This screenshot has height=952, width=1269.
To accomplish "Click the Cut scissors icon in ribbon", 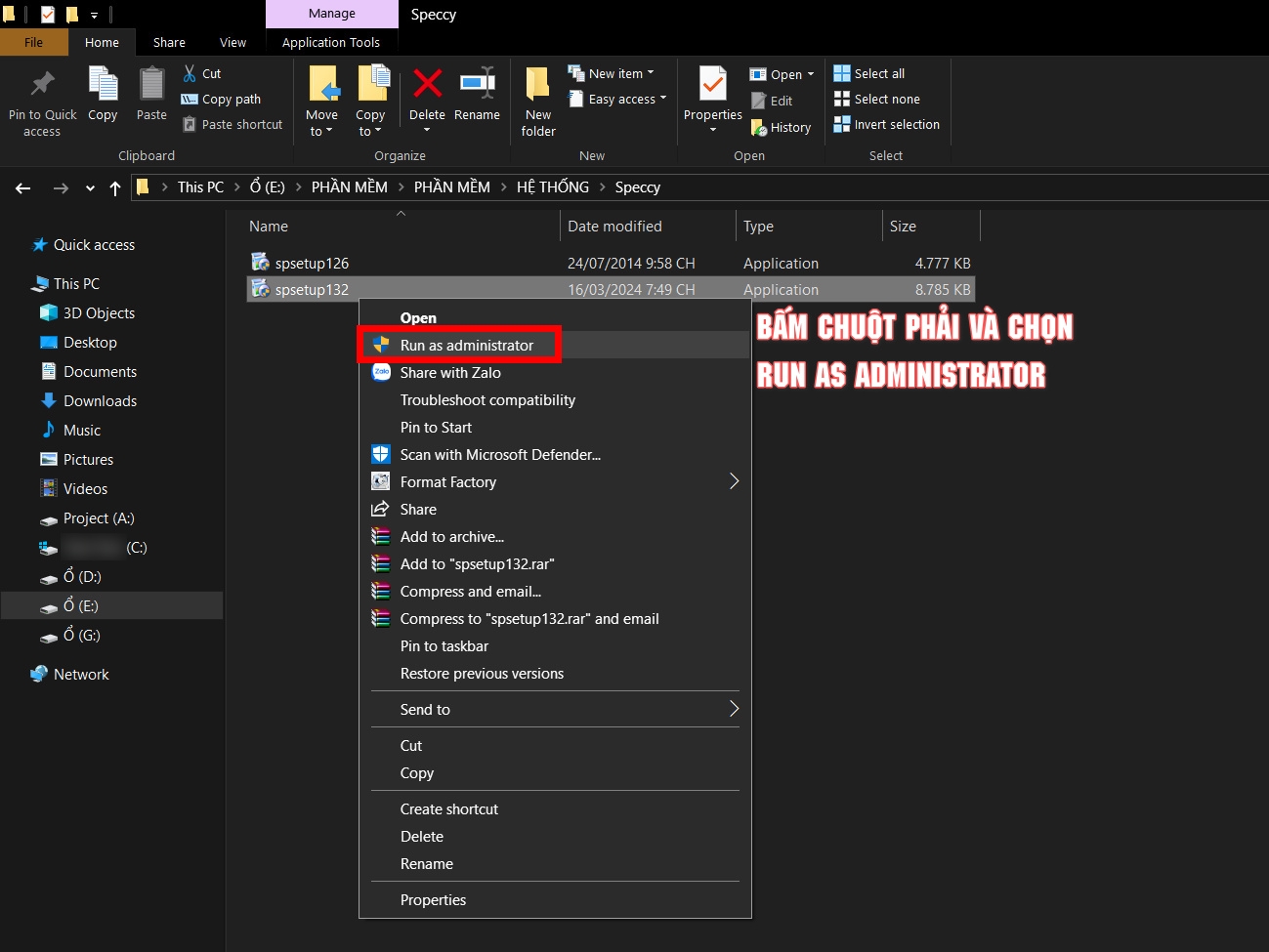I will coord(190,73).
